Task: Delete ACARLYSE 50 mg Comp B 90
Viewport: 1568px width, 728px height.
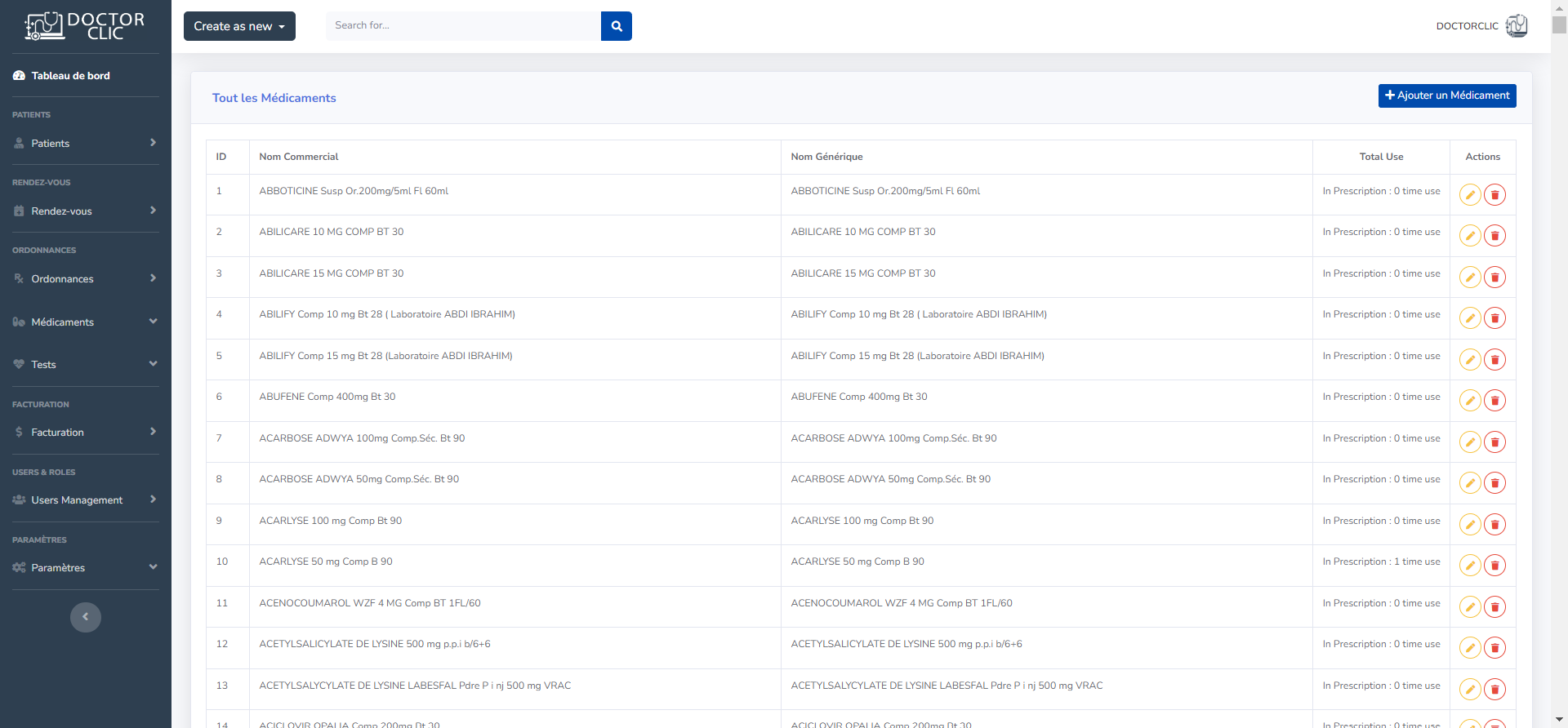Action: 1494,566
